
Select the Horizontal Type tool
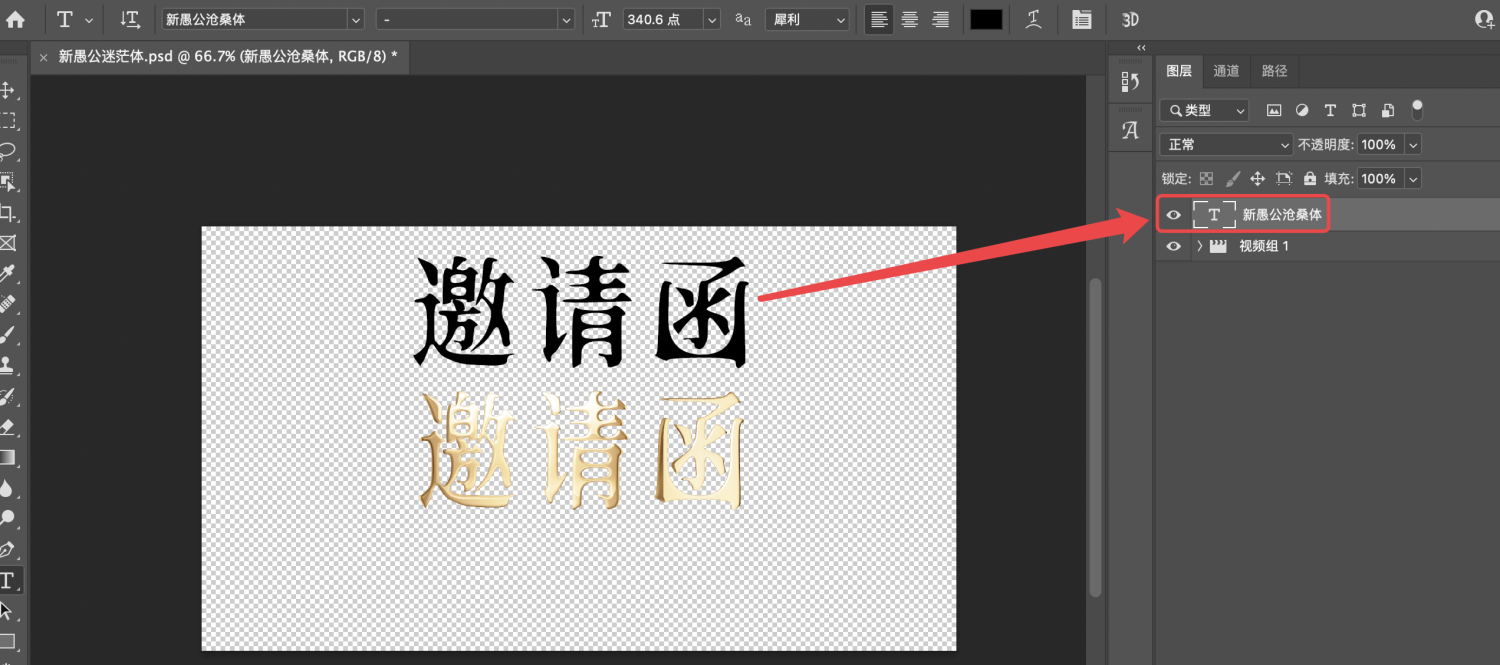8,580
